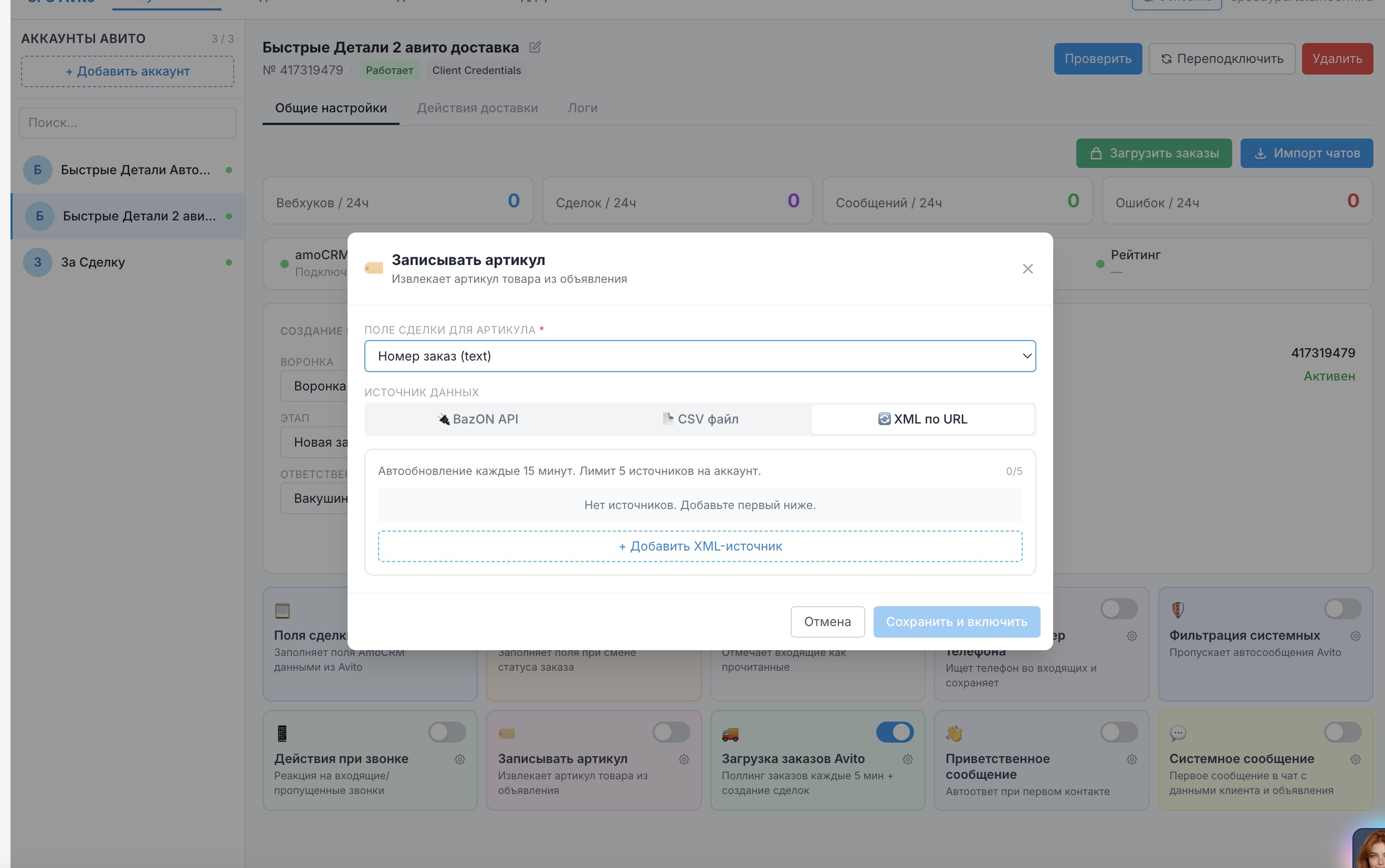
Task: Toggle the Действия при звонке switch
Action: (447, 732)
